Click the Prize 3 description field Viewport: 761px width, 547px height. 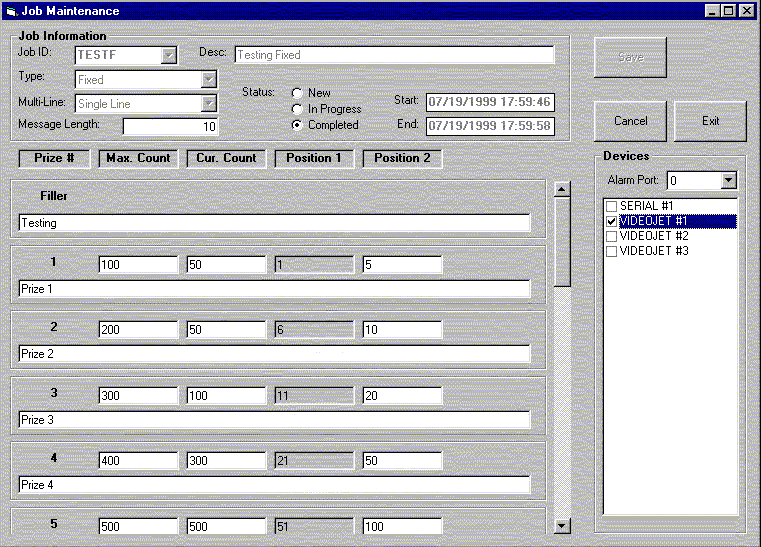pyautogui.click(x=275, y=420)
